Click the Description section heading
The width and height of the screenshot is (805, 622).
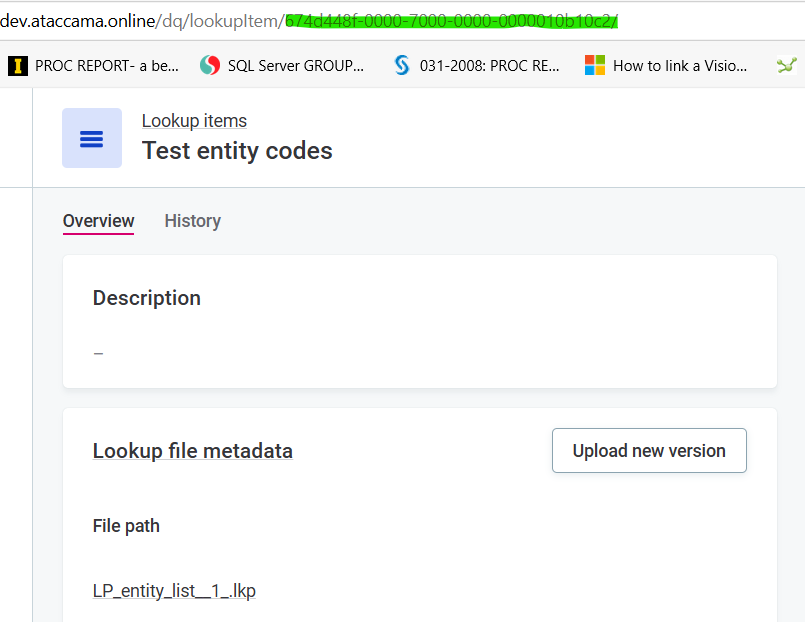[146, 298]
